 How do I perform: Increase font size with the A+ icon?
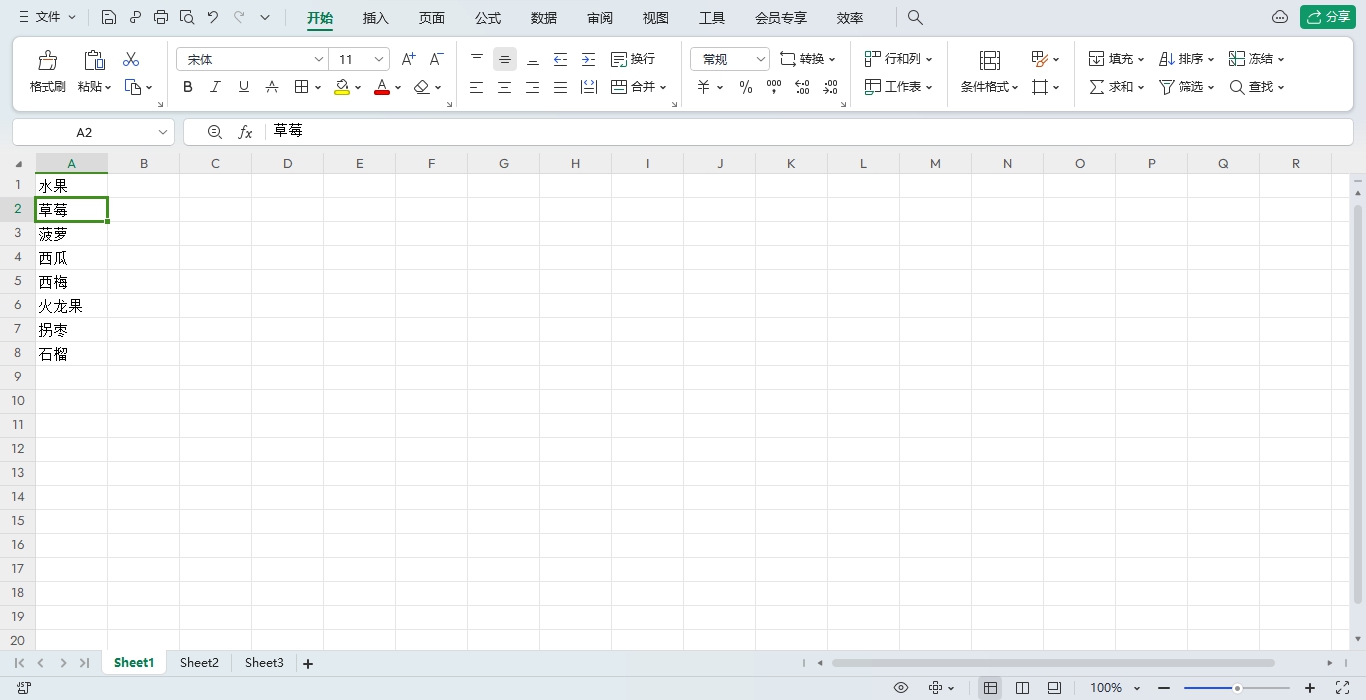pyautogui.click(x=408, y=59)
